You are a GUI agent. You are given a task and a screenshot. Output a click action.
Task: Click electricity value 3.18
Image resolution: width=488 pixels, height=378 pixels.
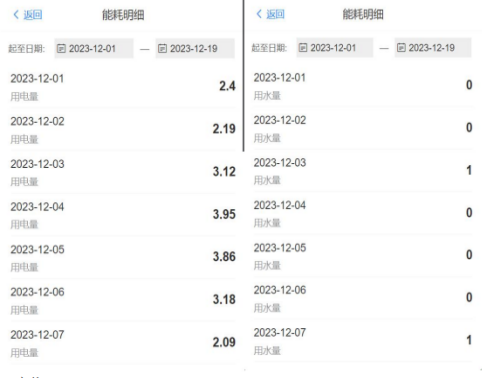(x=224, y=299)
